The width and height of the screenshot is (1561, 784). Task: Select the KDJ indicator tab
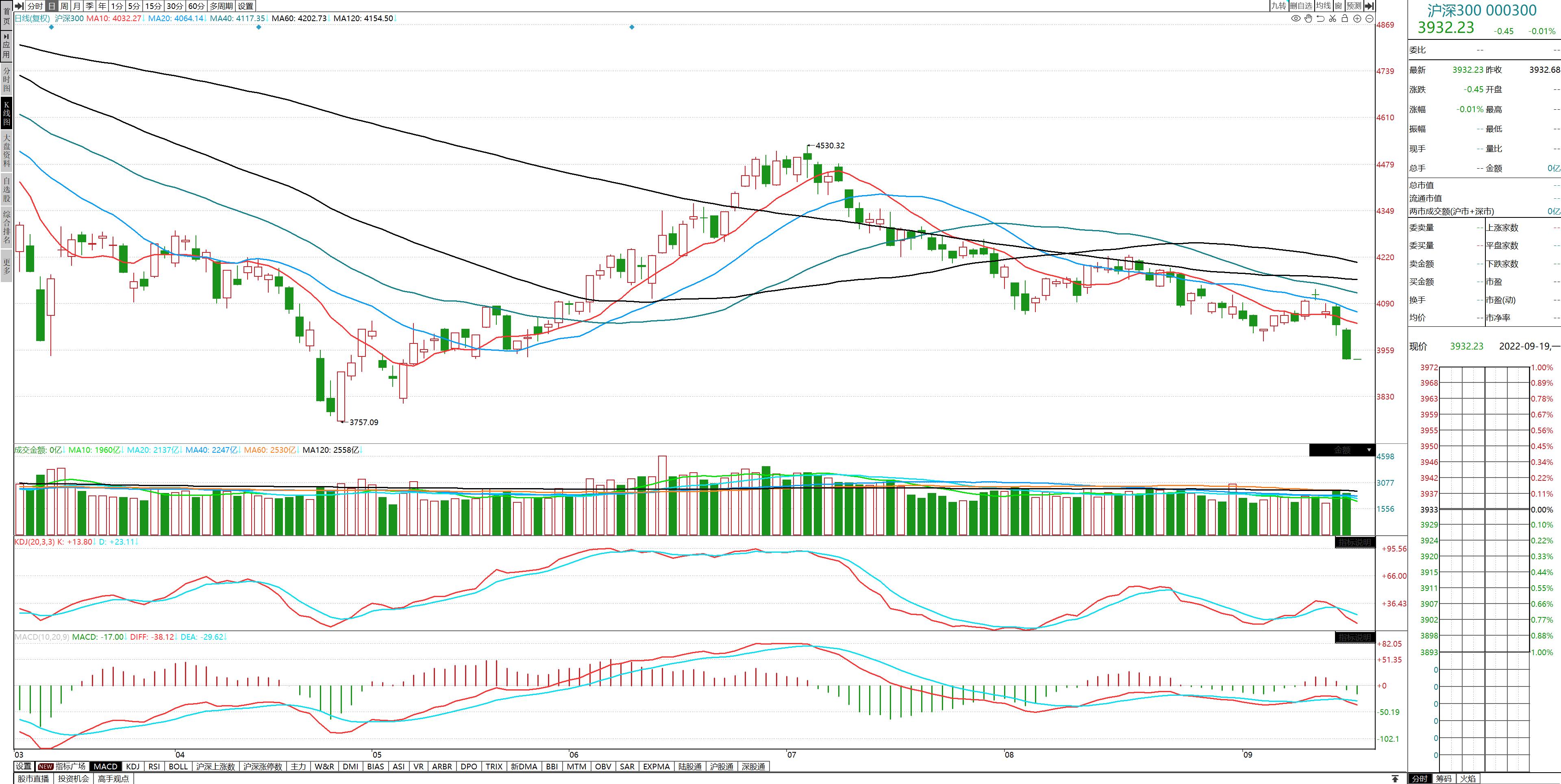click(133, 767)
